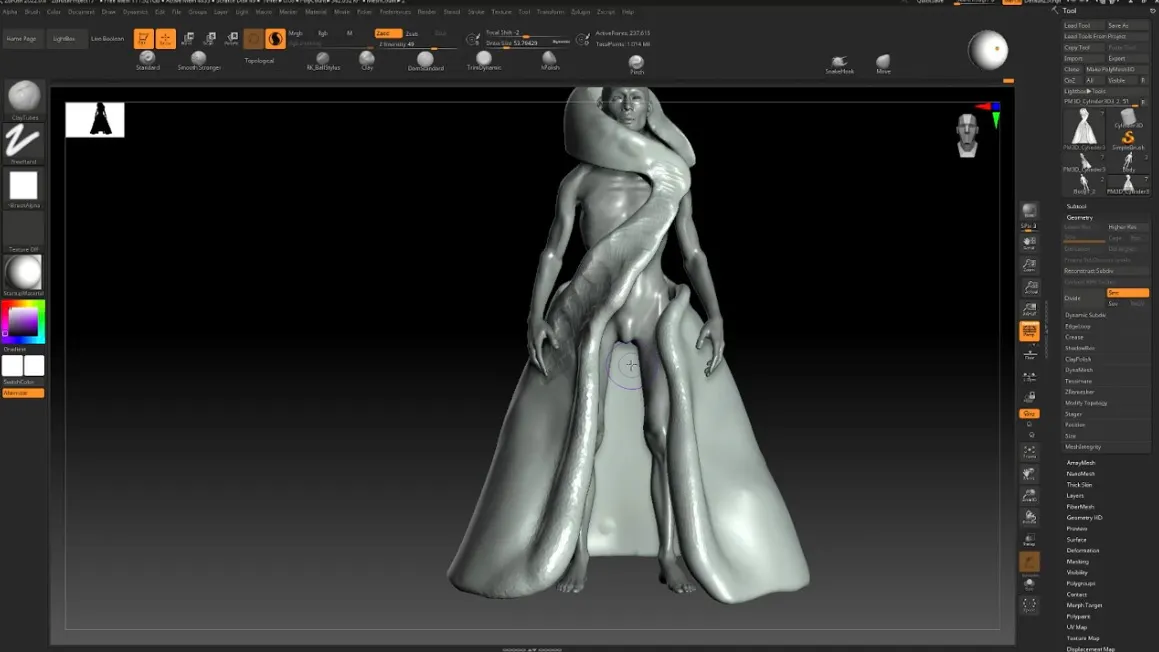Image resolution: width=1159 pixels, height=652 pixels.
Task: Select the ClayTubes brush thumbnail
Action: [x=23, y=98]
